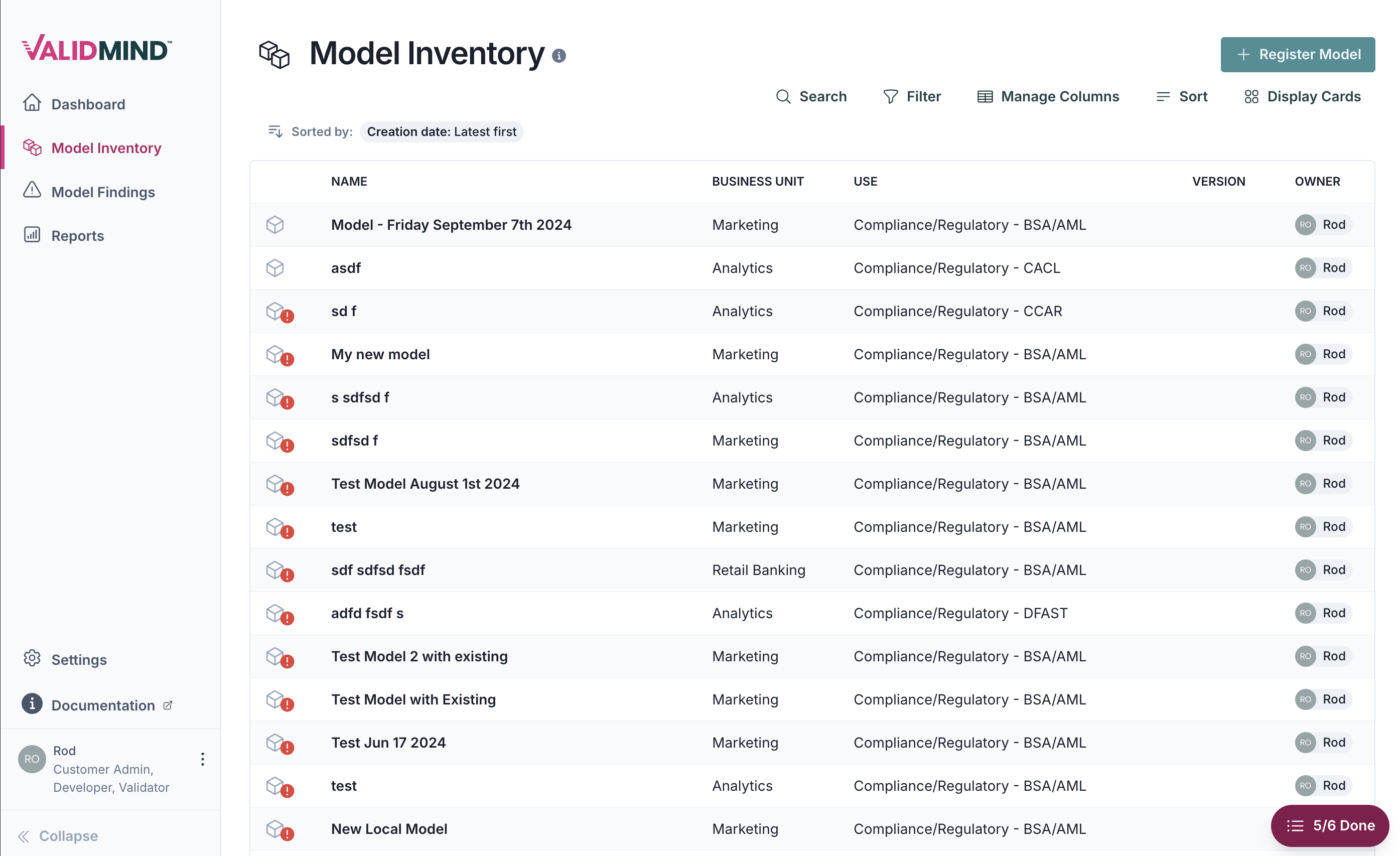The image size is (1400, 856).
Task: Click the Model Inventory info icon
Action: 559,55
